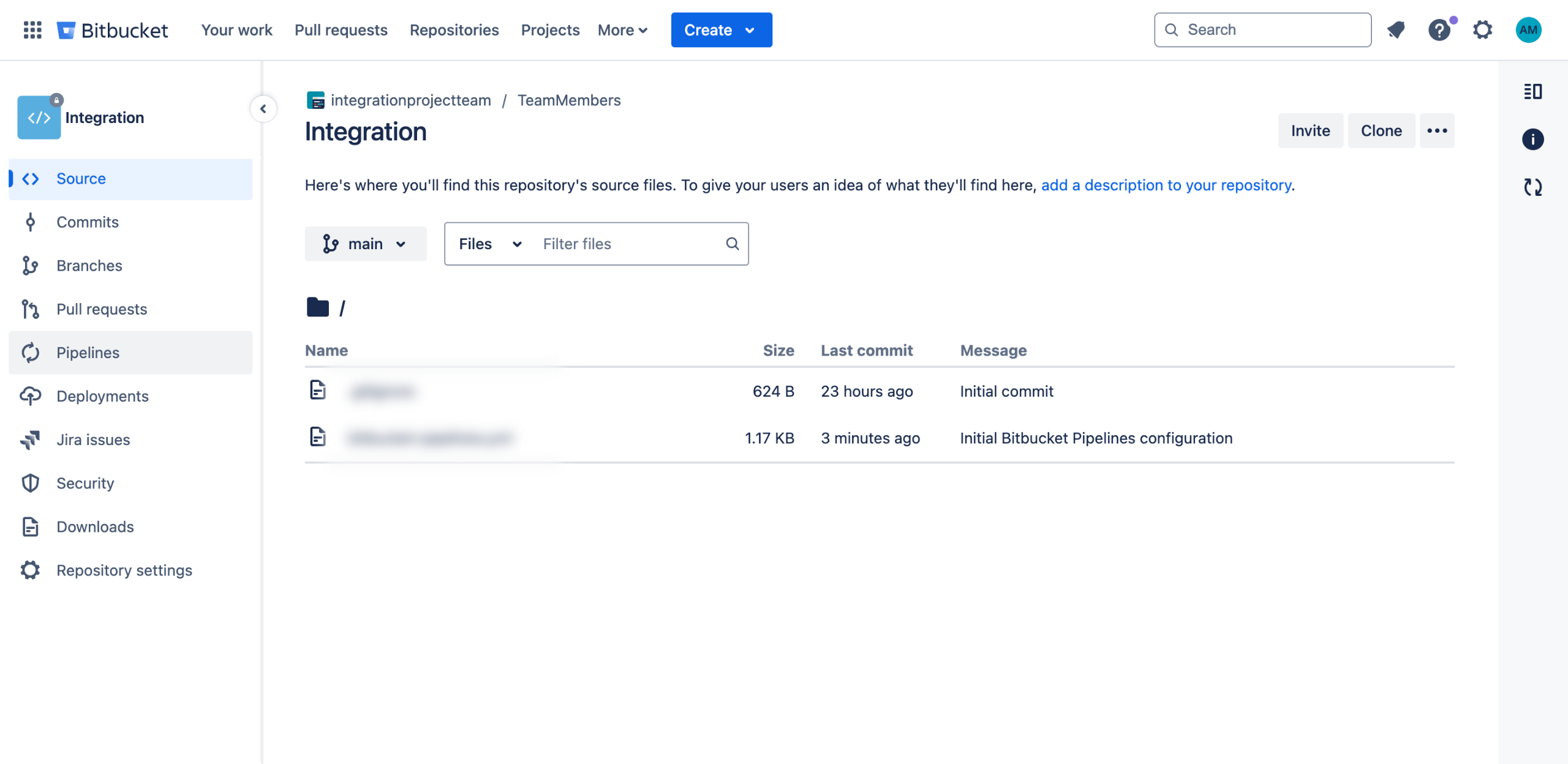
Task: Click the notifications bell icon
Action: (x=1396, y=29)
